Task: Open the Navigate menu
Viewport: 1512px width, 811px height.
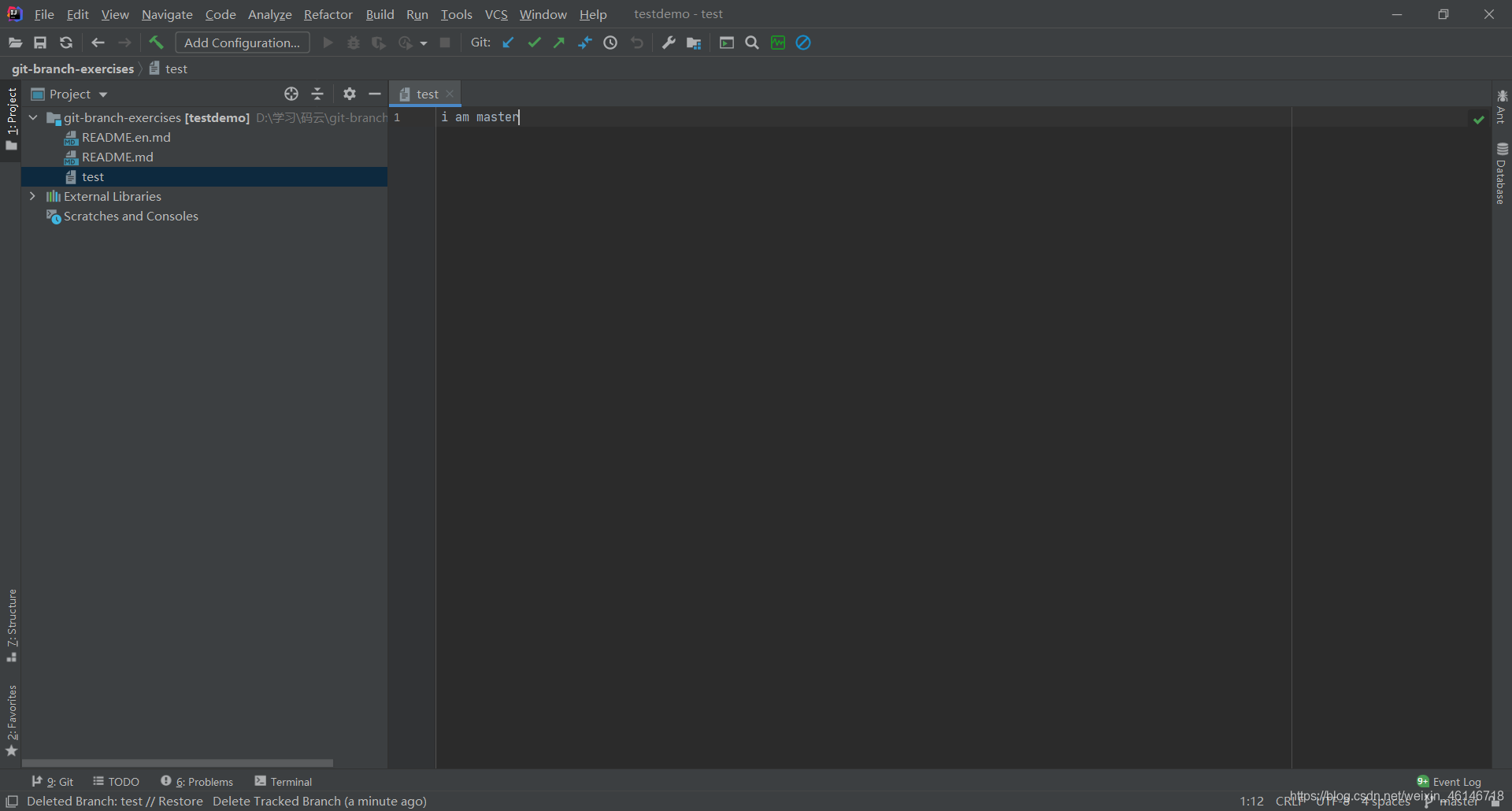Action: pyautogui.click(x=167, y=14)
